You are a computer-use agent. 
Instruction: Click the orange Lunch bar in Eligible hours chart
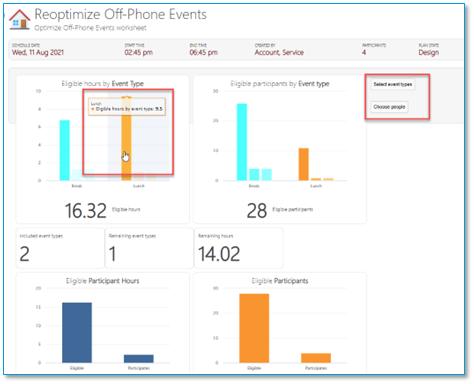point(126,138)
